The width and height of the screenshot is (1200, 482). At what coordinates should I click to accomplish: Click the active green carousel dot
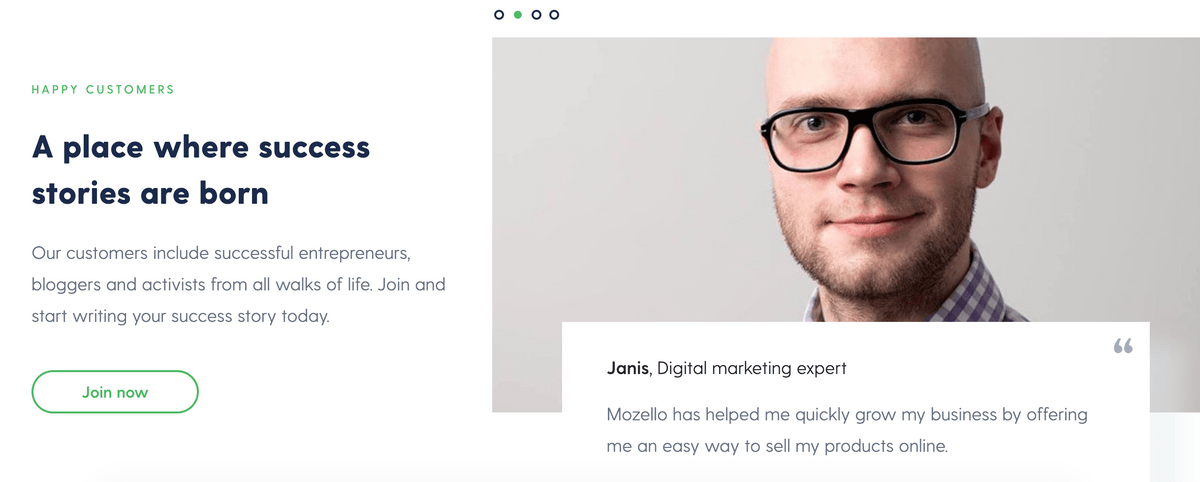517,14
